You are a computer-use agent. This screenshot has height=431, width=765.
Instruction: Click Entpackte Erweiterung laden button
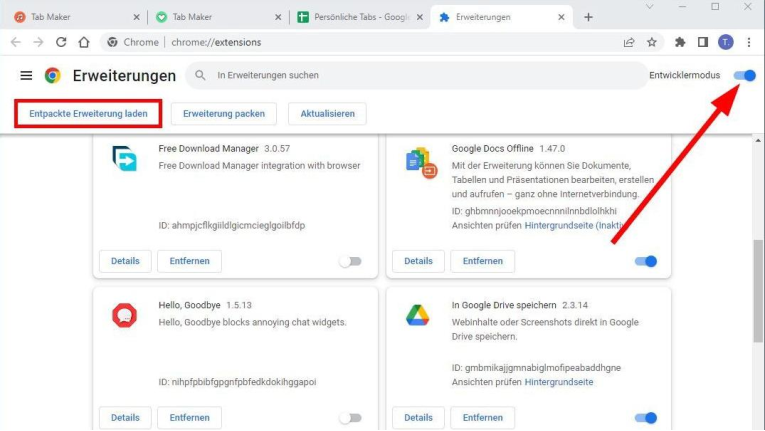(88, 114)
